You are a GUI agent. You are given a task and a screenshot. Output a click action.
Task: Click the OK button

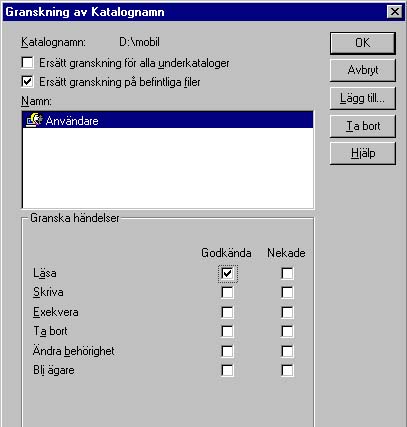point(363,43)
